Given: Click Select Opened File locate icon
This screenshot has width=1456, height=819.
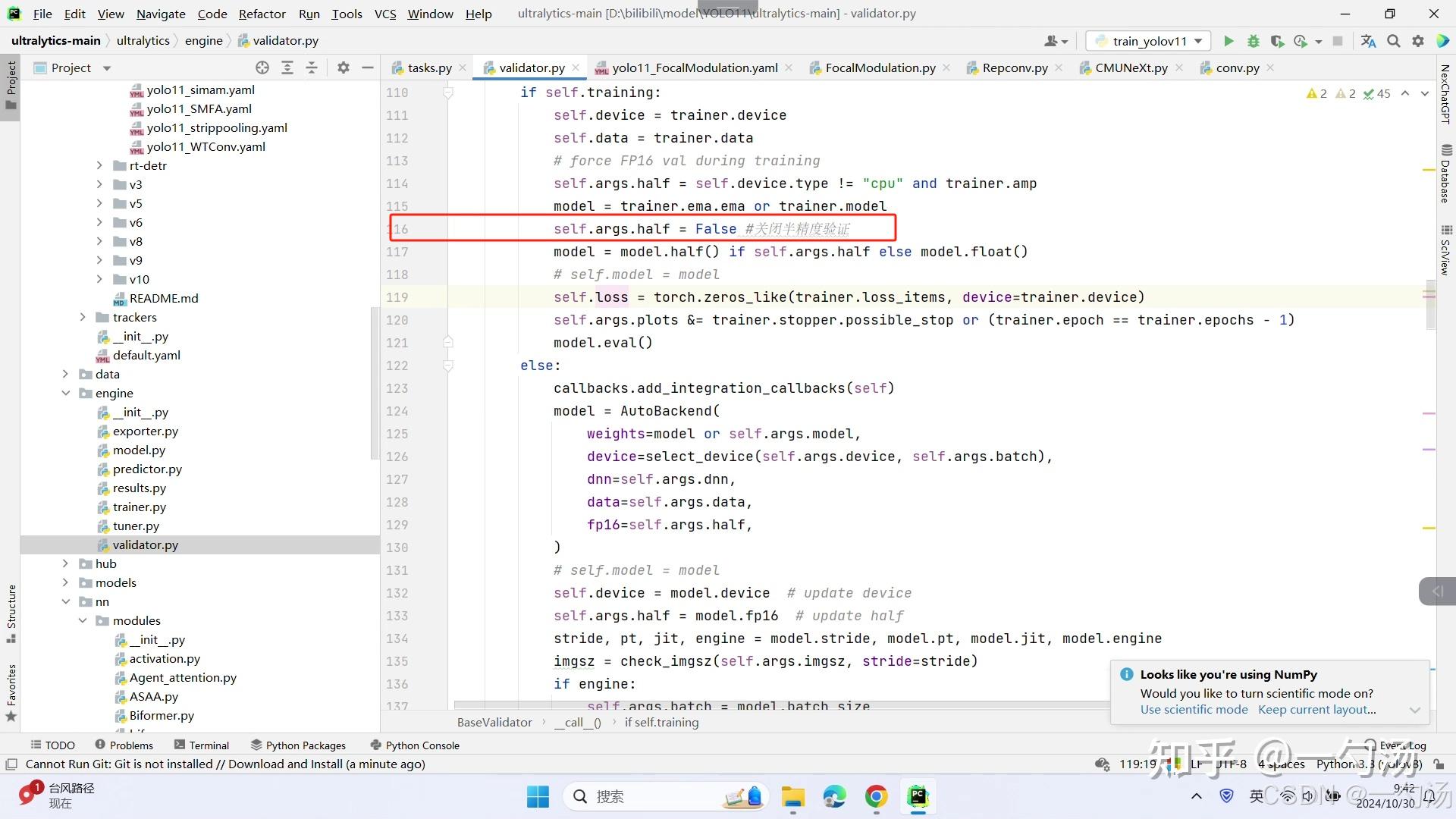Looking at the screenshot, I should pos(262,67).
